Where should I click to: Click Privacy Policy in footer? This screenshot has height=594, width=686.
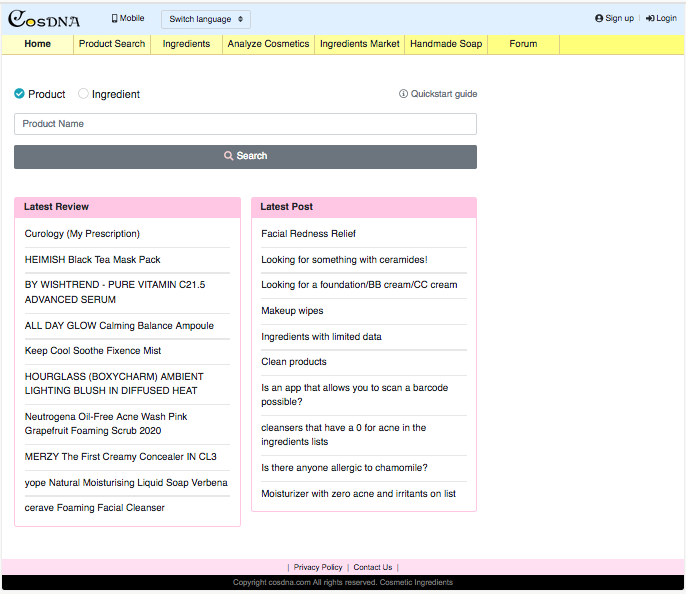(318, 567)
